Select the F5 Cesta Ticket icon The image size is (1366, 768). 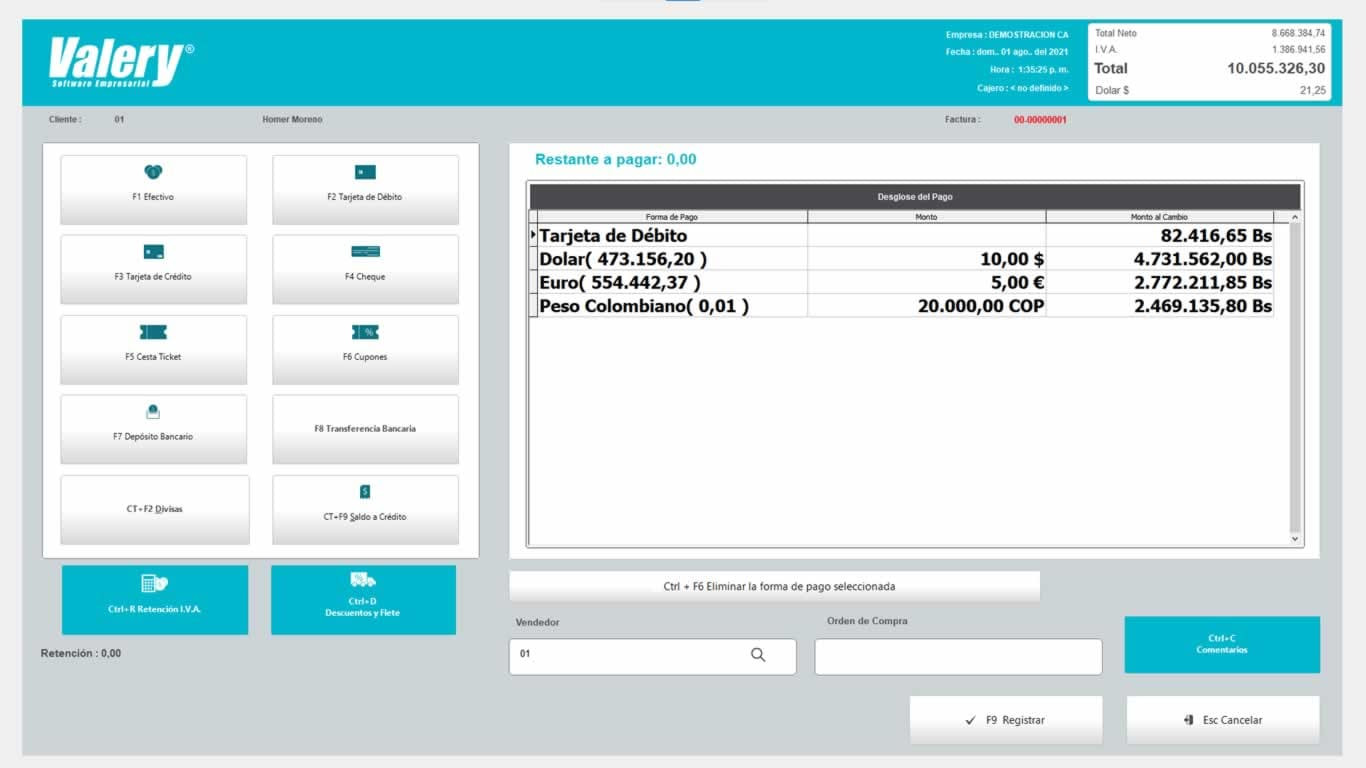click(153, 332)
